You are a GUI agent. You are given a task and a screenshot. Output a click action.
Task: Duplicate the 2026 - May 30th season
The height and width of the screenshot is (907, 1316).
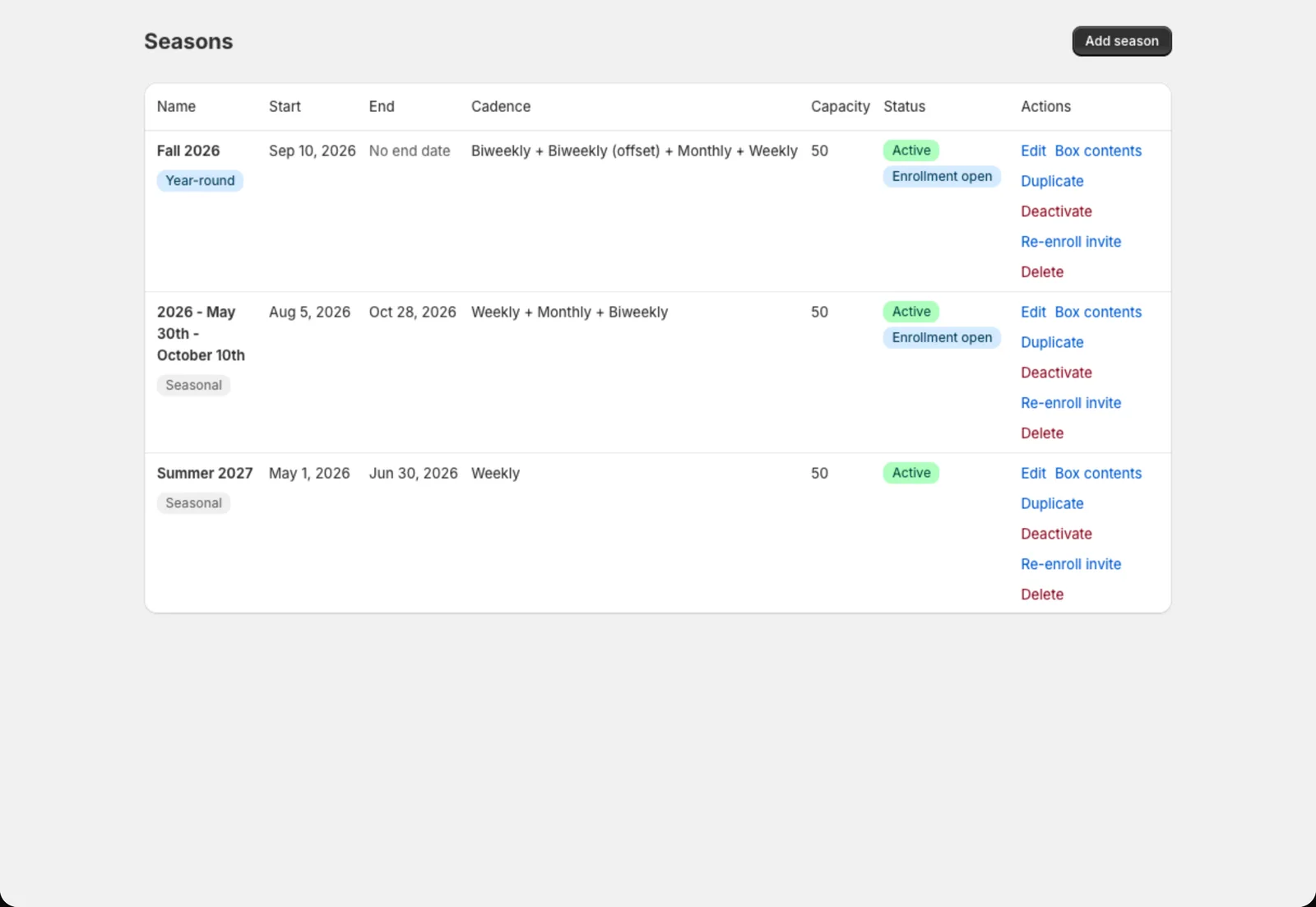point(1052,342)
